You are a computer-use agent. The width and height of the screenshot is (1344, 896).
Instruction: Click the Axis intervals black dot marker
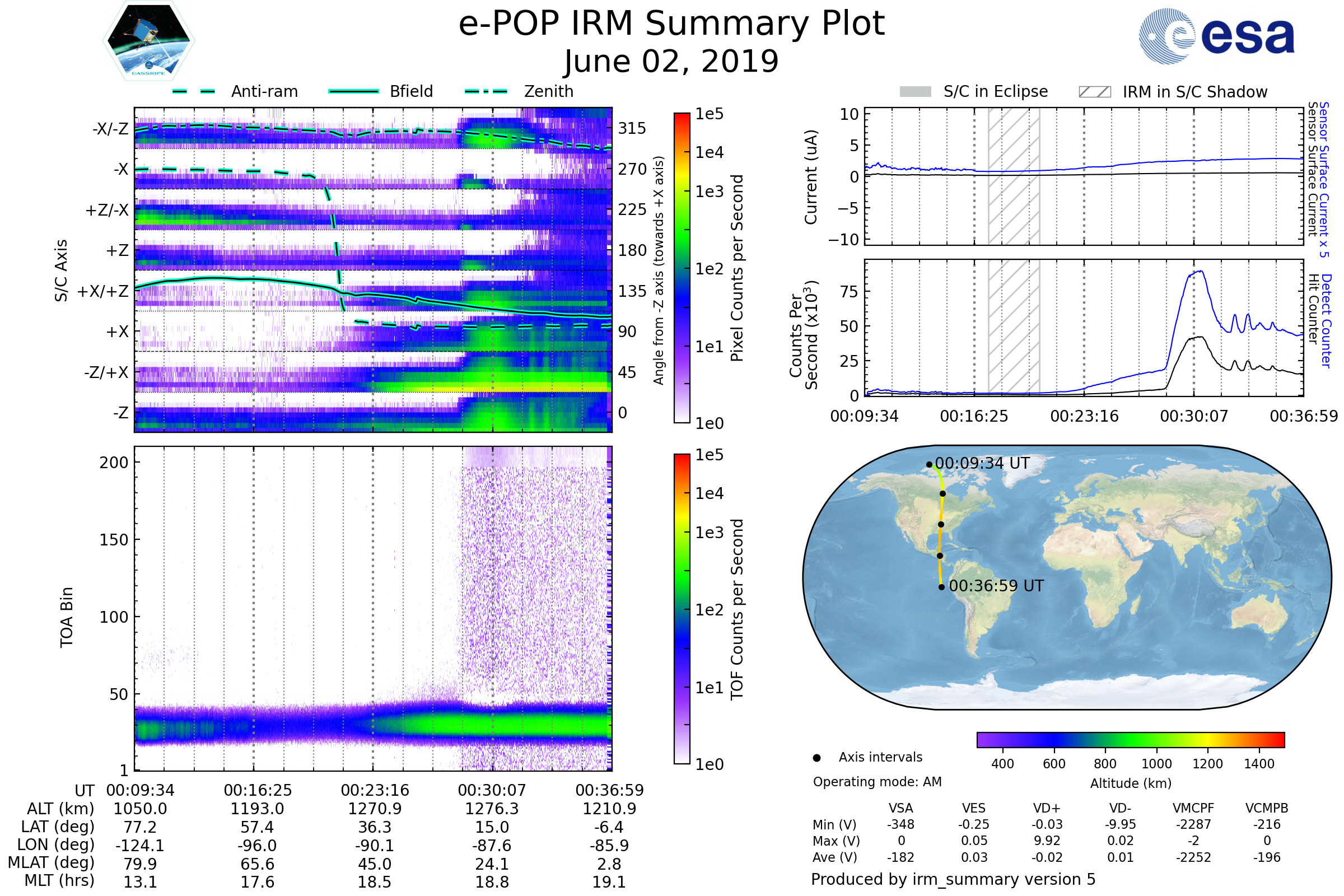tap(817, 758)
